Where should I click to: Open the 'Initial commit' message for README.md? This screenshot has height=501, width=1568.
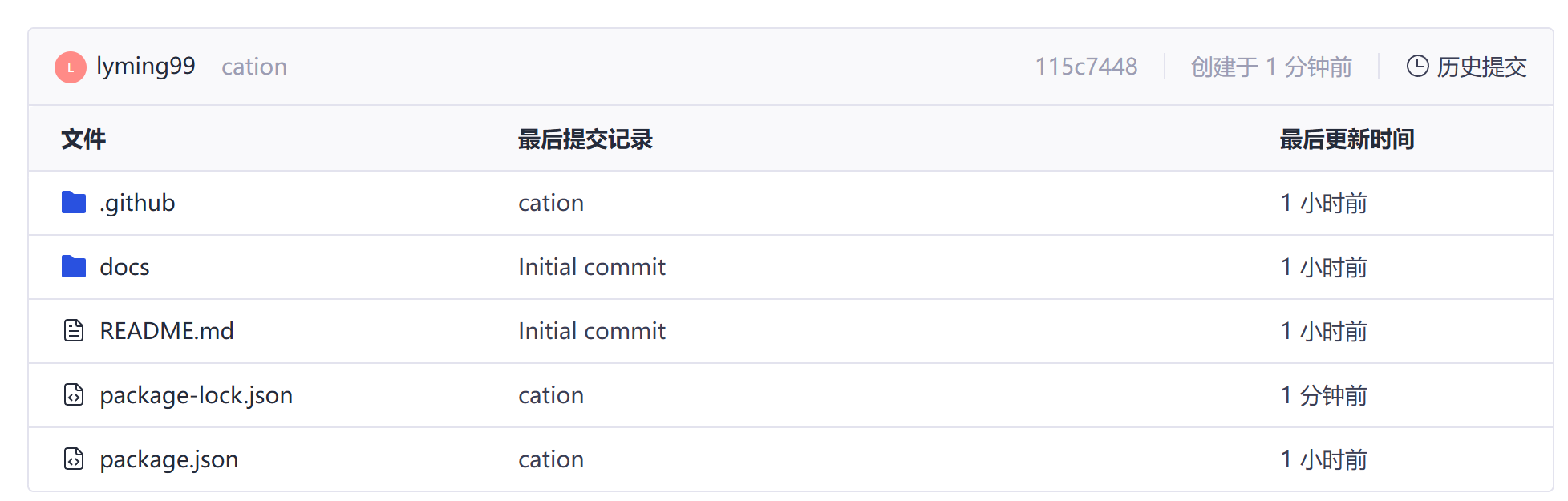592,331
